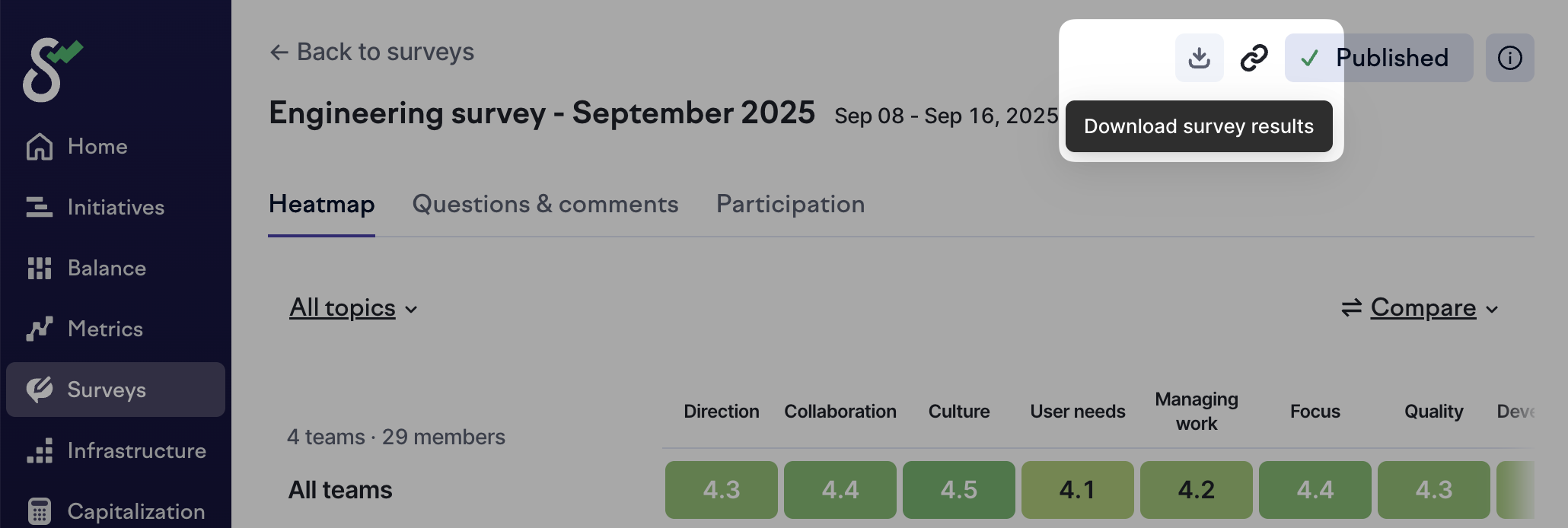Switch to the Questions & comments tab
1568x528 pixels.
pyautogui.click(x=545, y=205)
